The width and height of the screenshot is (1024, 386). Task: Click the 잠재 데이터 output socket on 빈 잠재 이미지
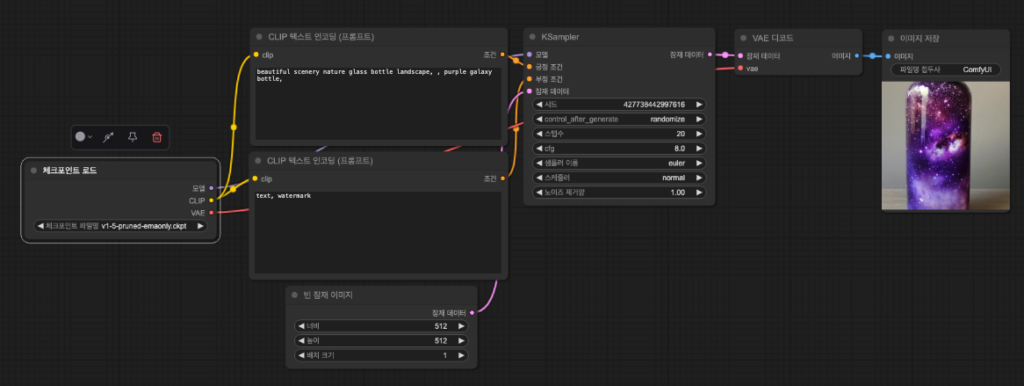(x=472, y=313)
